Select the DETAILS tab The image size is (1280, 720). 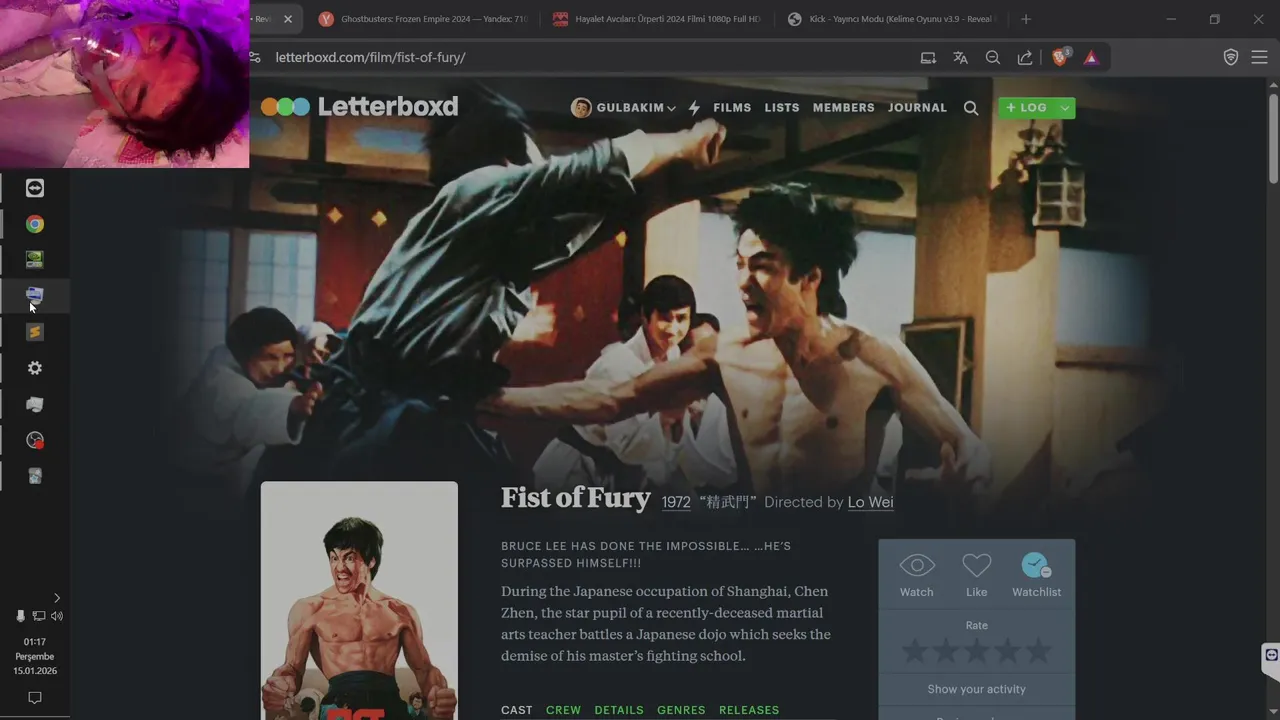click(x=619, y=710)
